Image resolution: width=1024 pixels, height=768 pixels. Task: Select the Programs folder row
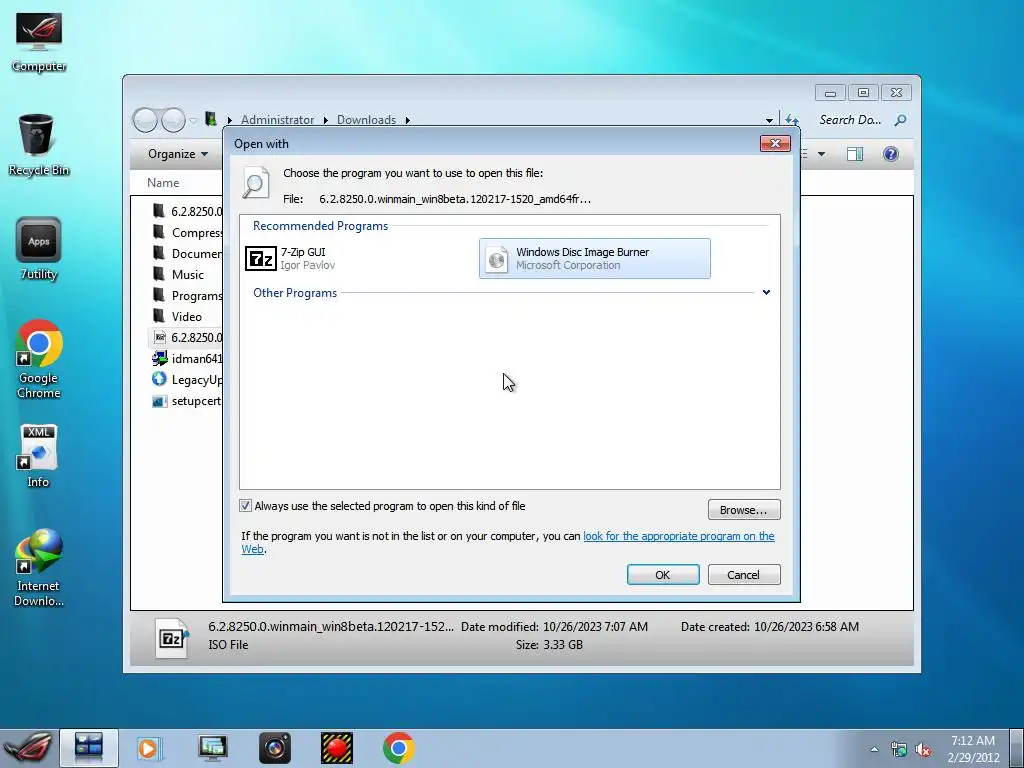click(187, 295)
